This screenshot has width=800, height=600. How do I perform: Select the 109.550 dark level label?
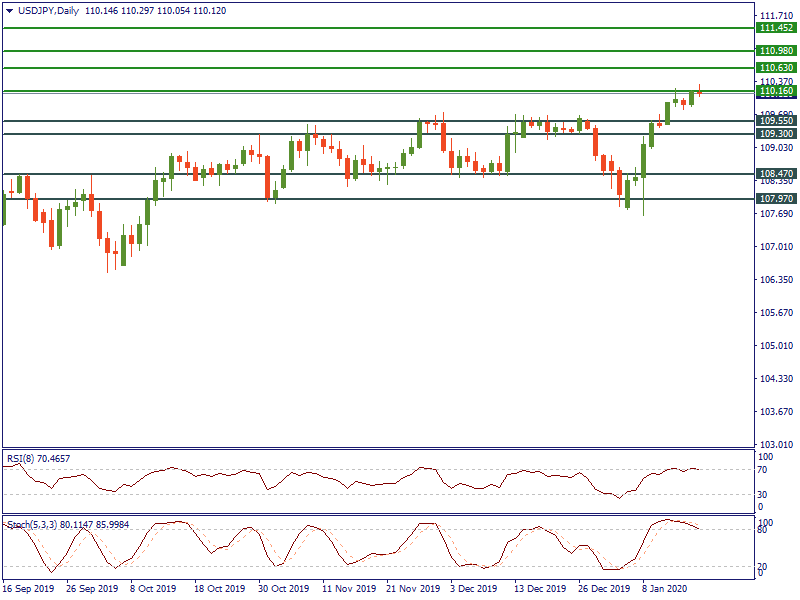click(x=776, y=121)
